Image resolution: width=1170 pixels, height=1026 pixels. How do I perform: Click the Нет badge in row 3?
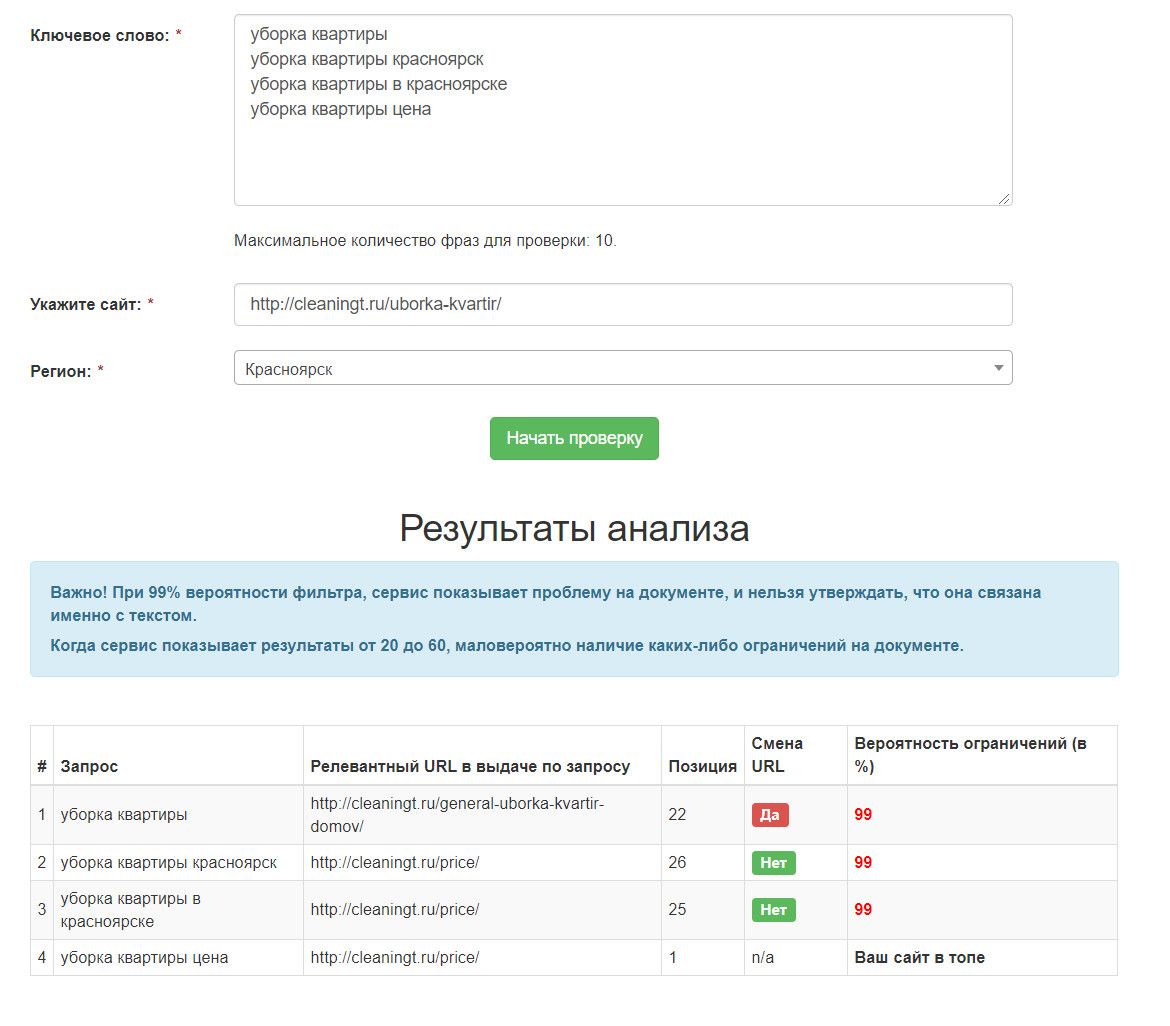[774, 910]
